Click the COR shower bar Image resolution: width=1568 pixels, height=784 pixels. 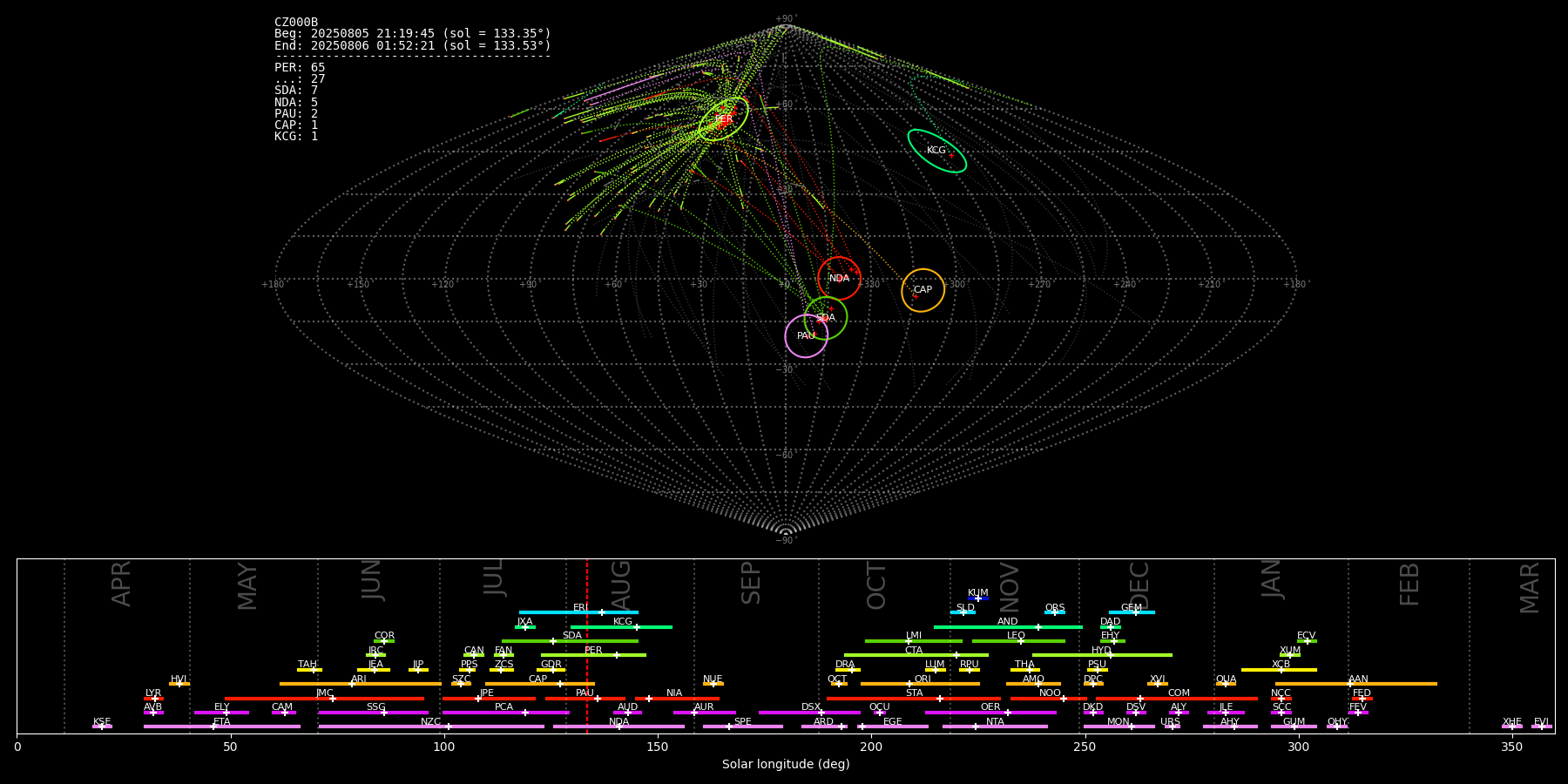coord(384,641)
